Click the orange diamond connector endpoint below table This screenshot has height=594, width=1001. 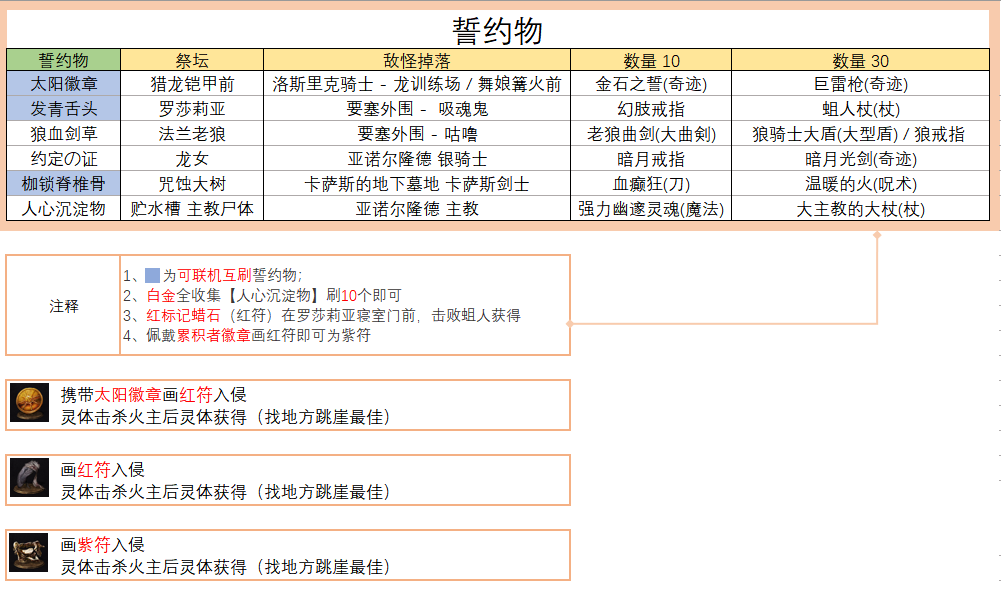pos(877,236)
